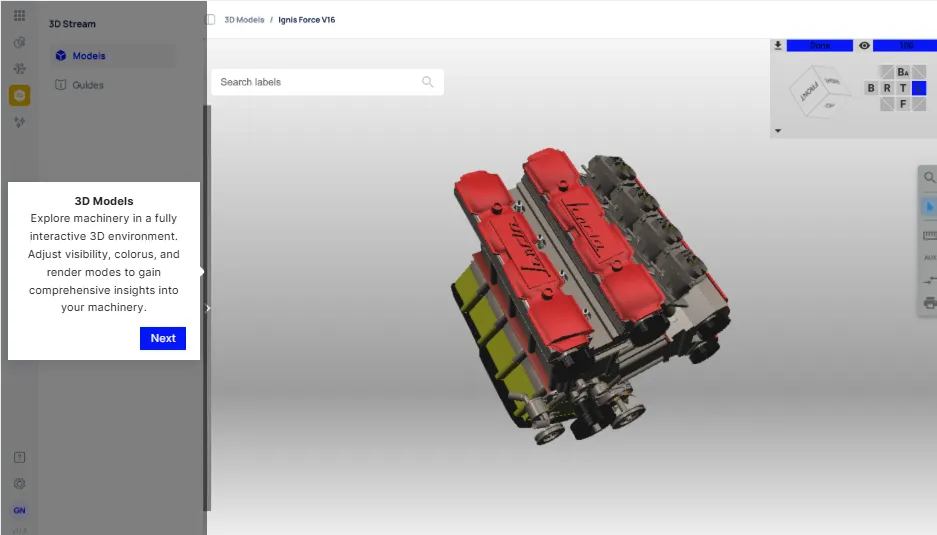Viewport: 937px width, 535px height.
Task: Toggle the checkbox beside the breadcrumb
Action: 210,20
